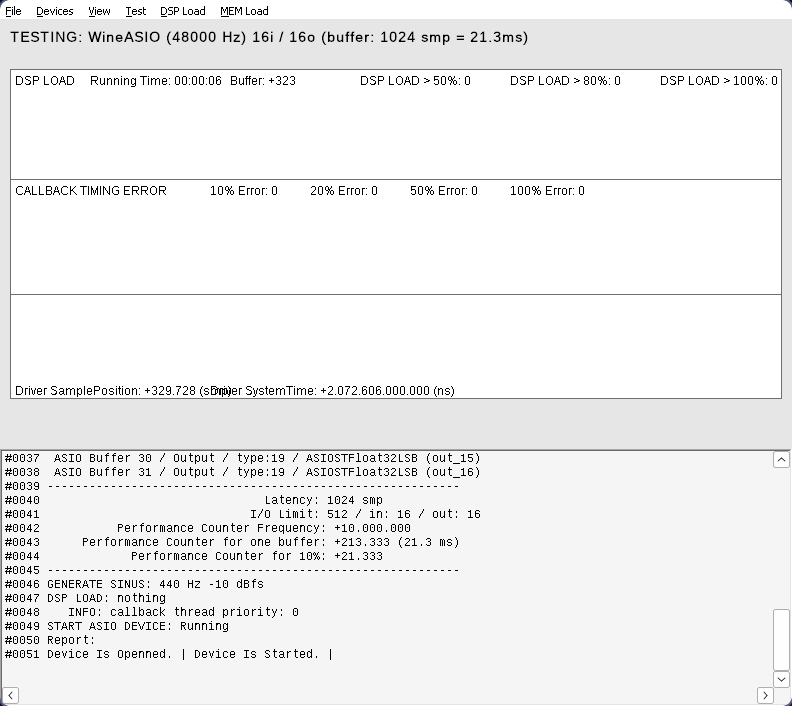The width and height of the screenshot is (792, 706).
Task: Open the View menu
Action: 99,11
